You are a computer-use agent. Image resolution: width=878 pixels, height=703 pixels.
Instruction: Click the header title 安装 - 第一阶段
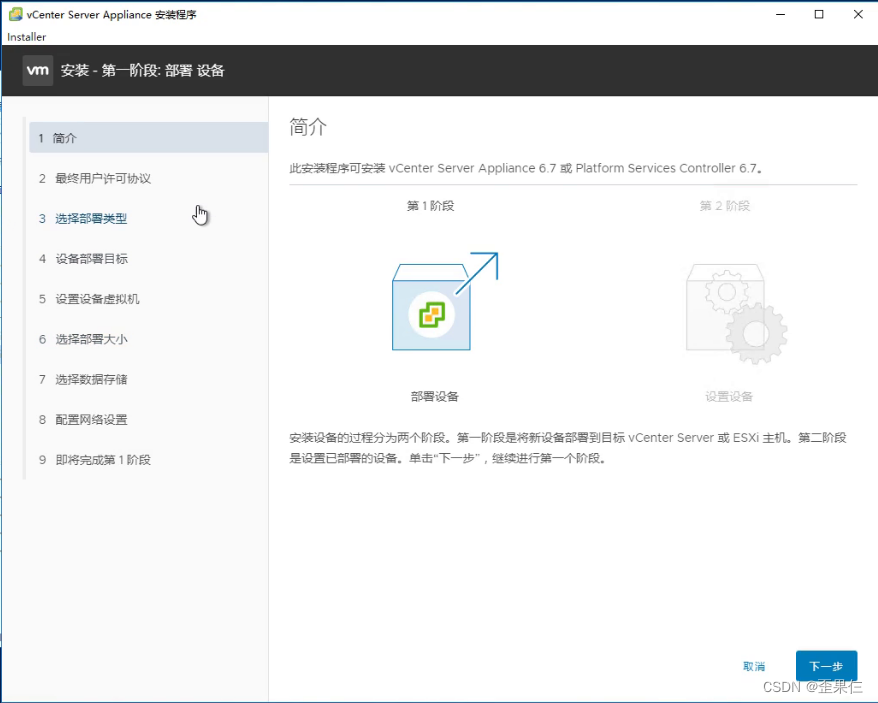tap(142, 71)
